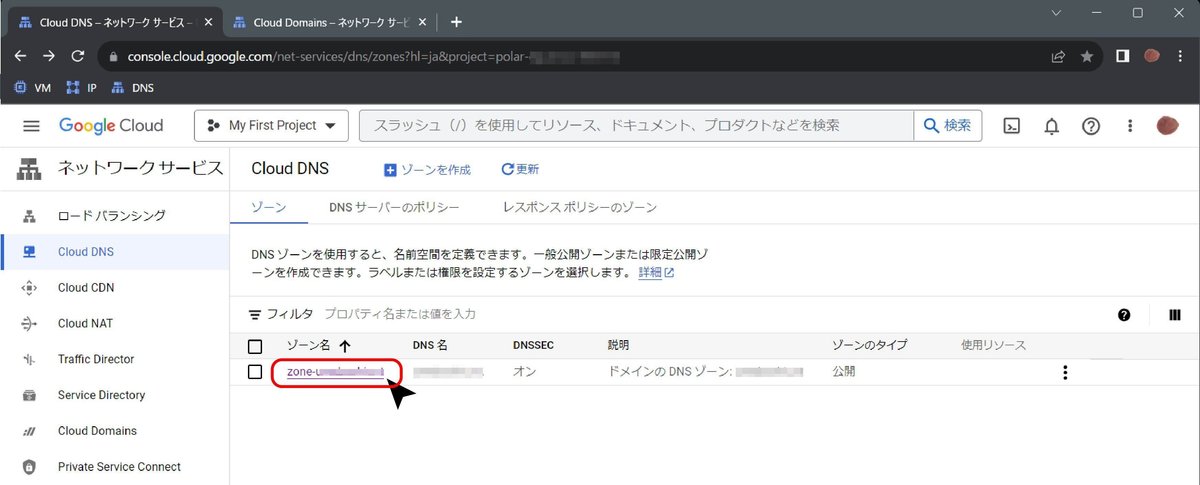Open the main navigation hamburger menu
This screenshot has width=1200, height=485.
click(31, 126)
